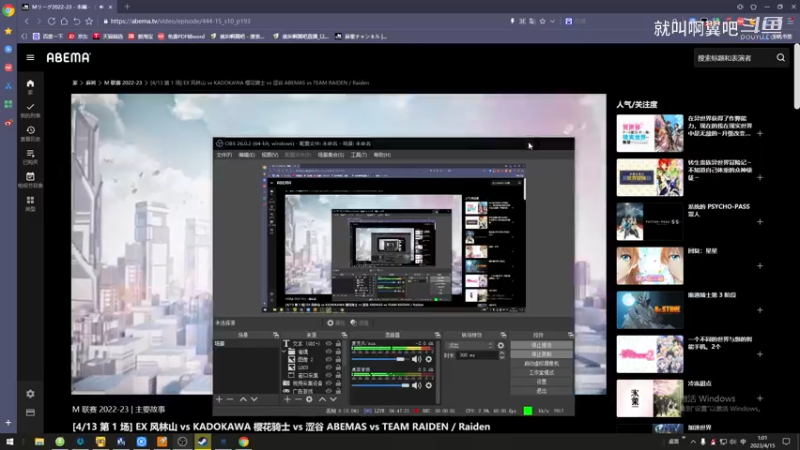The width and height of the screenshot is (800, 450).
Task: Adjust microphone/Aux volume slider
Action: (x=380, y=359)
